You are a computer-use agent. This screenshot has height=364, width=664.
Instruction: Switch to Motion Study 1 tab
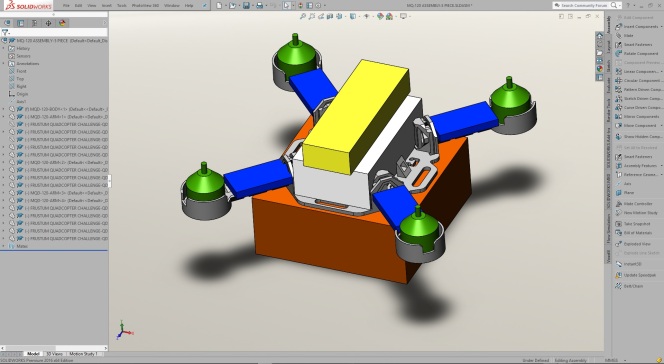83,354
